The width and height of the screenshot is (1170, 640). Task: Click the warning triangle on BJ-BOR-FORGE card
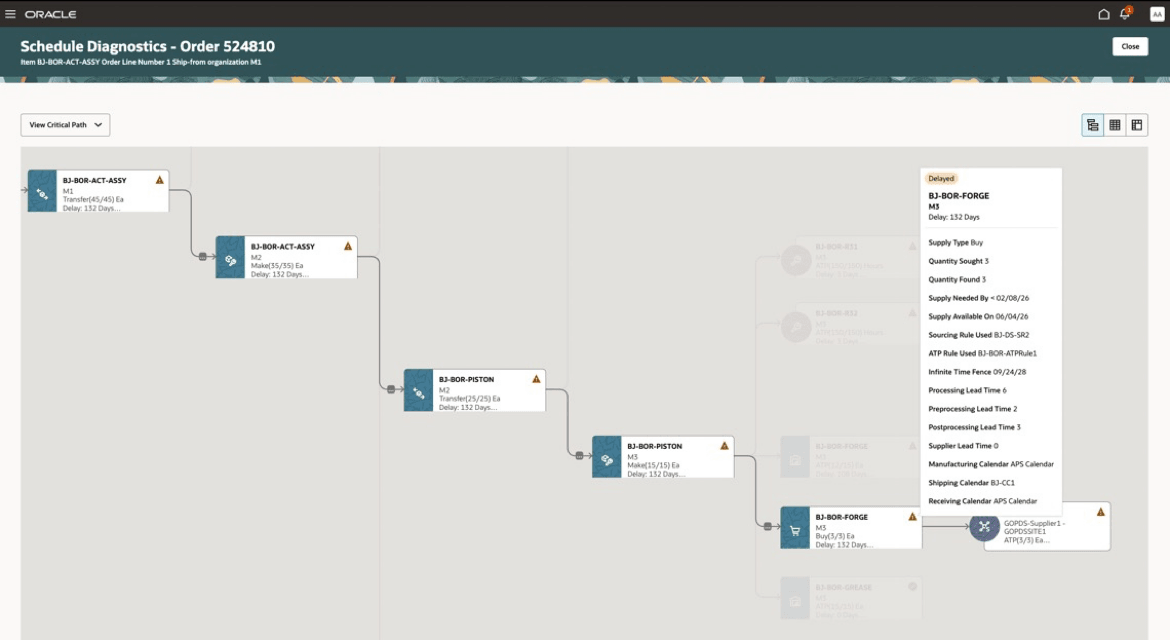point(911,516)
